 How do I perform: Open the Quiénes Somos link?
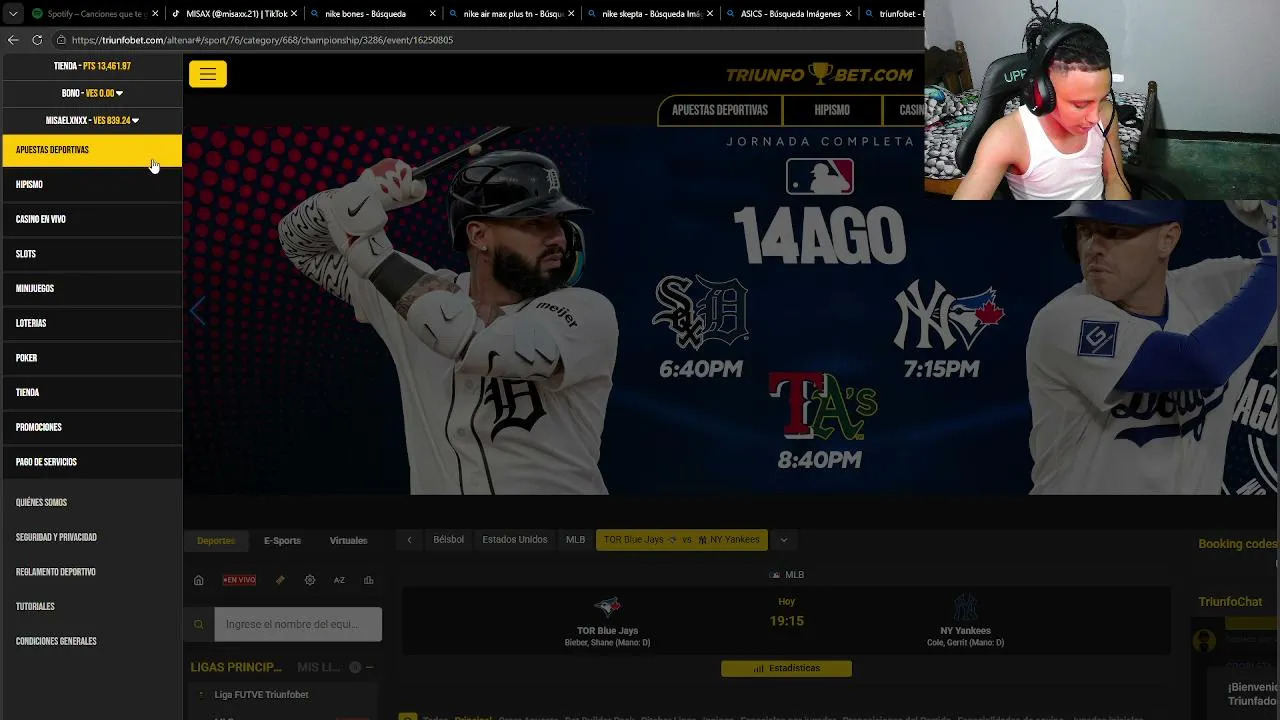pyautogui.click(x=41, y=502)
